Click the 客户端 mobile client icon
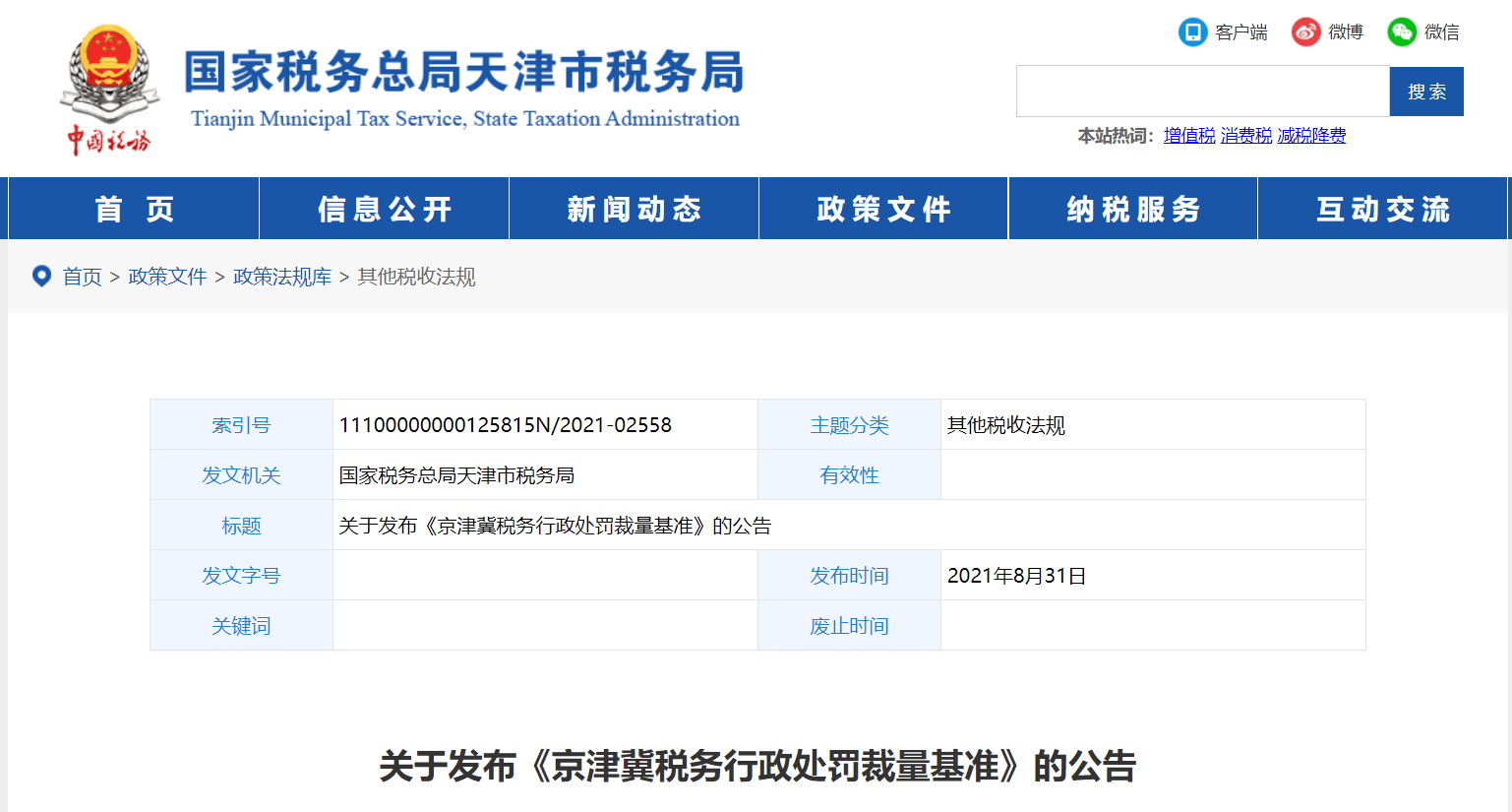The image size is (1512, 812). [1192, 32]
